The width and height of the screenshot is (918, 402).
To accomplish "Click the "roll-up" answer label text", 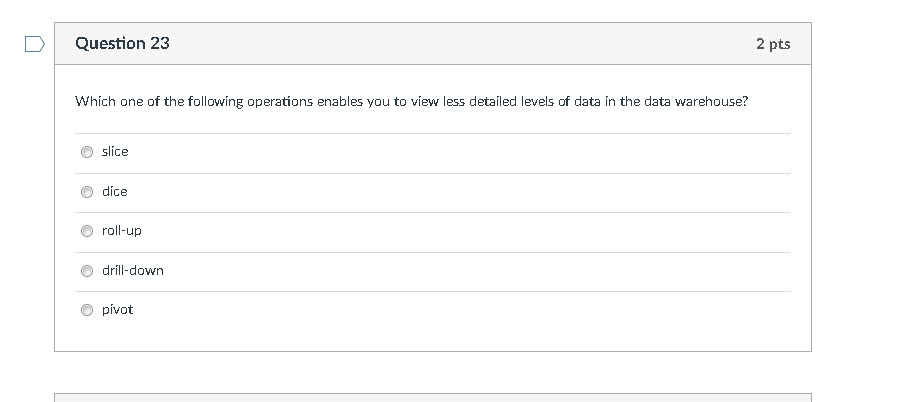I will pyautogui.click(x=122, y=230).
